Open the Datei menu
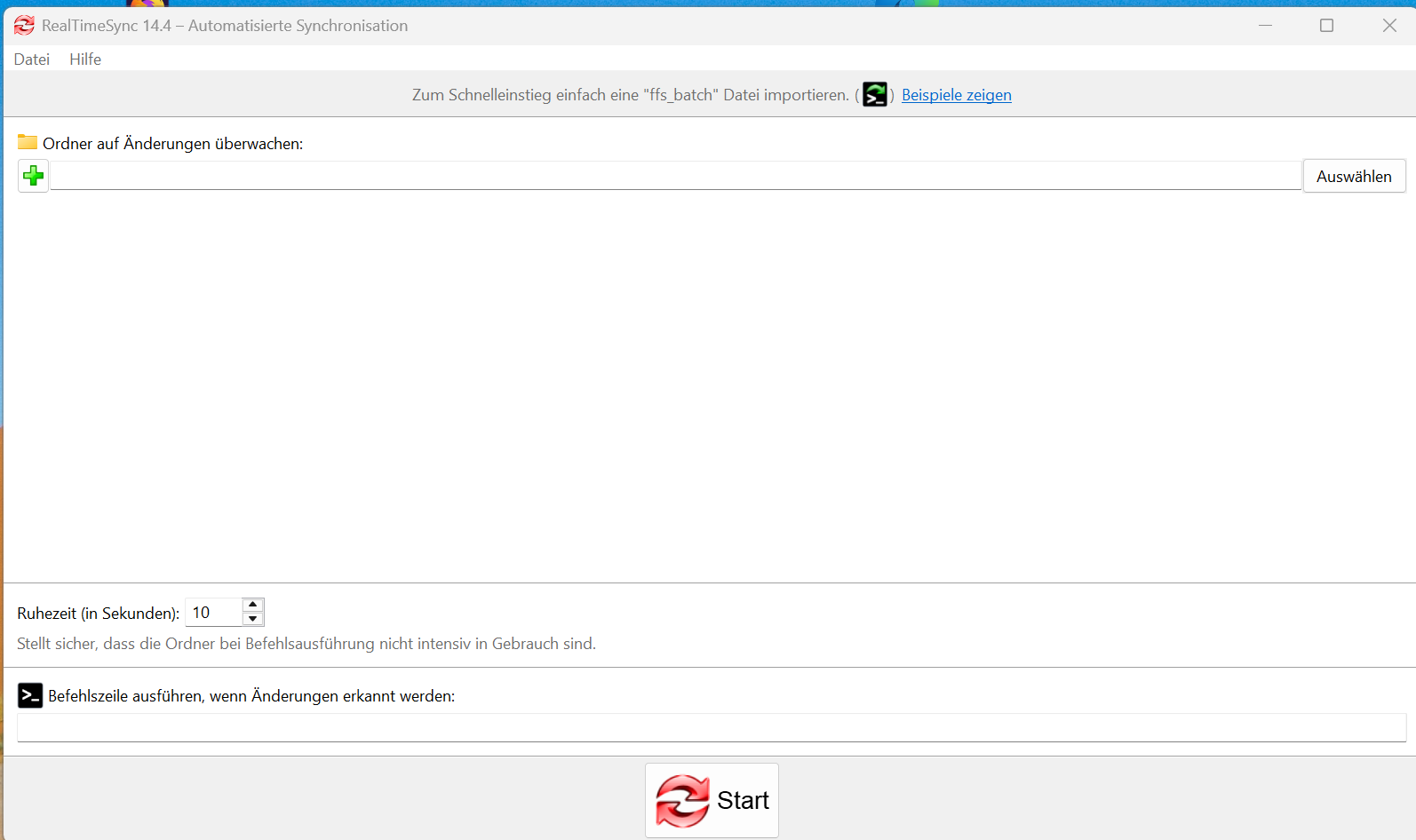 pyautogui.click(x=32, y=59)
